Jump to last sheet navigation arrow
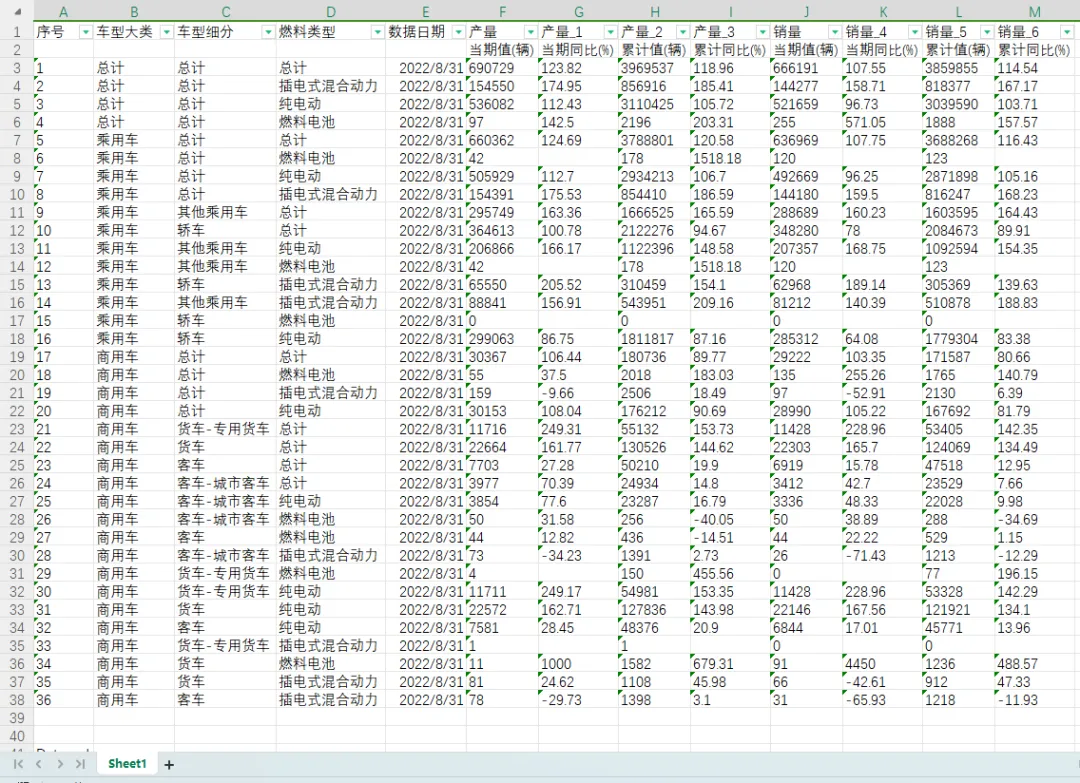Image resolution: width=1080 pixels, height=783 pixels. click(x=80, y=764)
